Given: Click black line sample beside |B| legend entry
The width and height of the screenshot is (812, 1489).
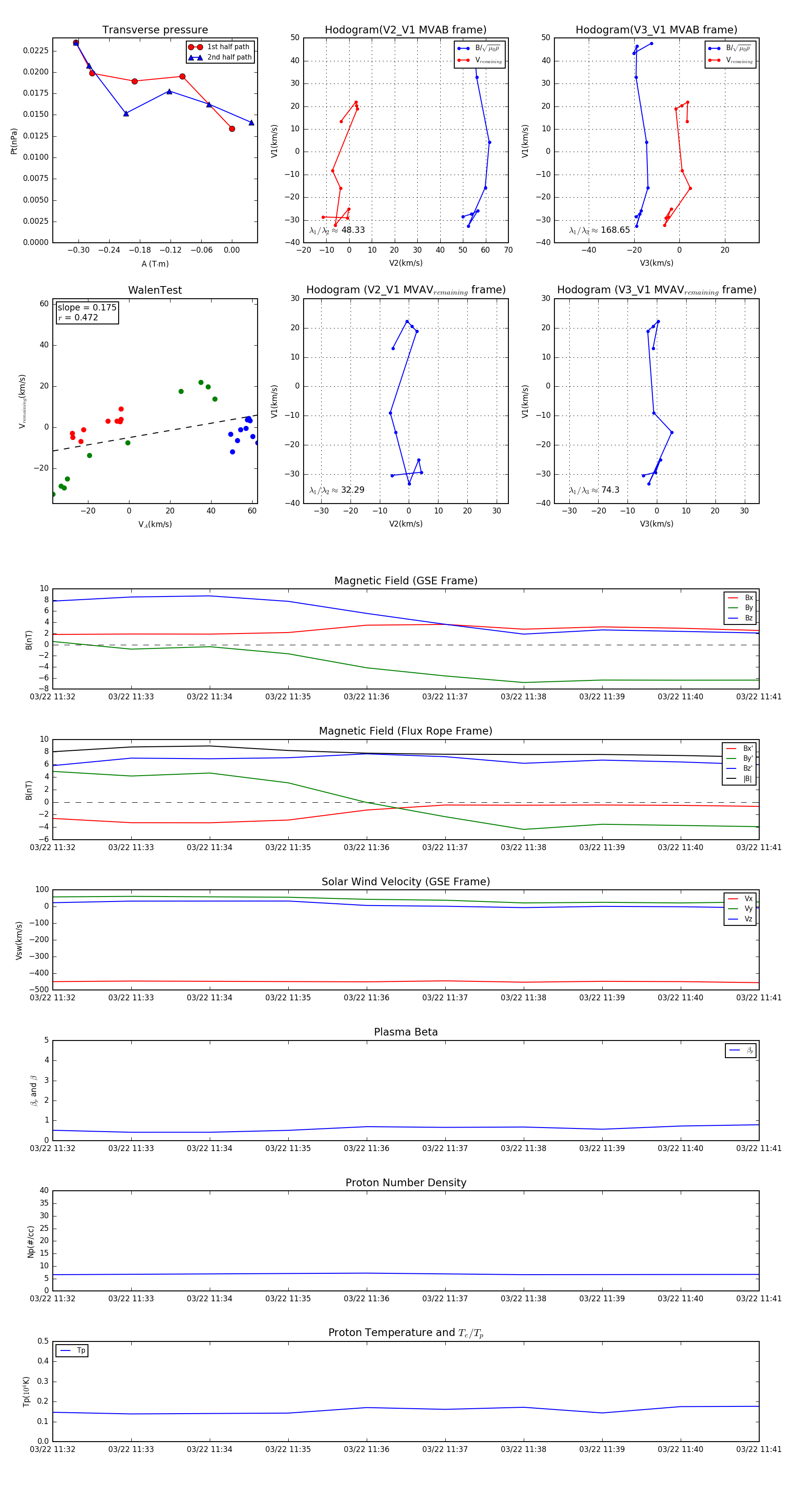Looking at the screenshot, I should pyautogui.click(x=732, y=779).
